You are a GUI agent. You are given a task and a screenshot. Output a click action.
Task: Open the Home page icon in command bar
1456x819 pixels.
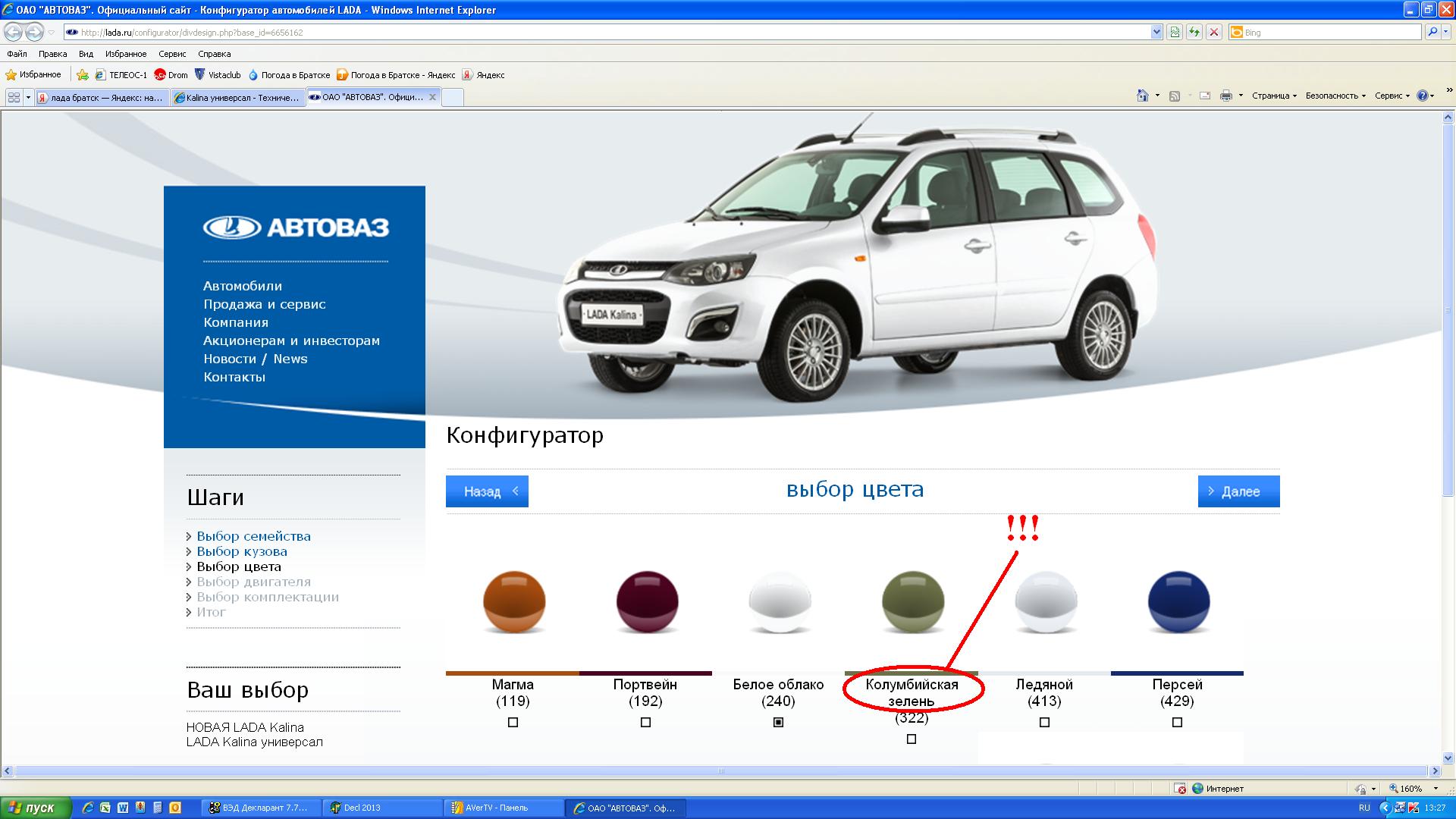(x=1143, y=96)
